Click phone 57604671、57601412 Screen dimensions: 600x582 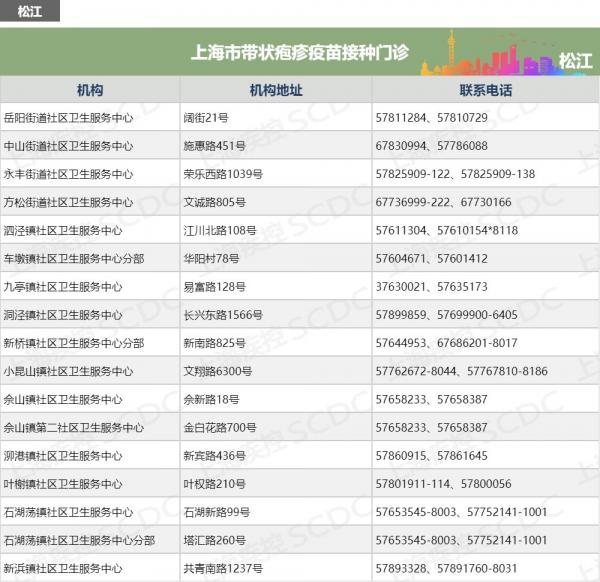pos(432,259)
